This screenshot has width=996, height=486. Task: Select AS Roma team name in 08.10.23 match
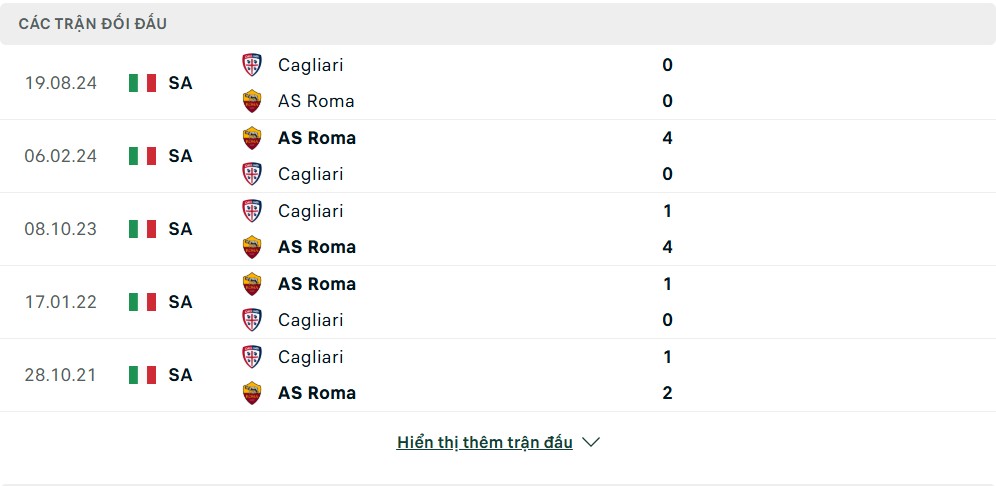(317, 247)
